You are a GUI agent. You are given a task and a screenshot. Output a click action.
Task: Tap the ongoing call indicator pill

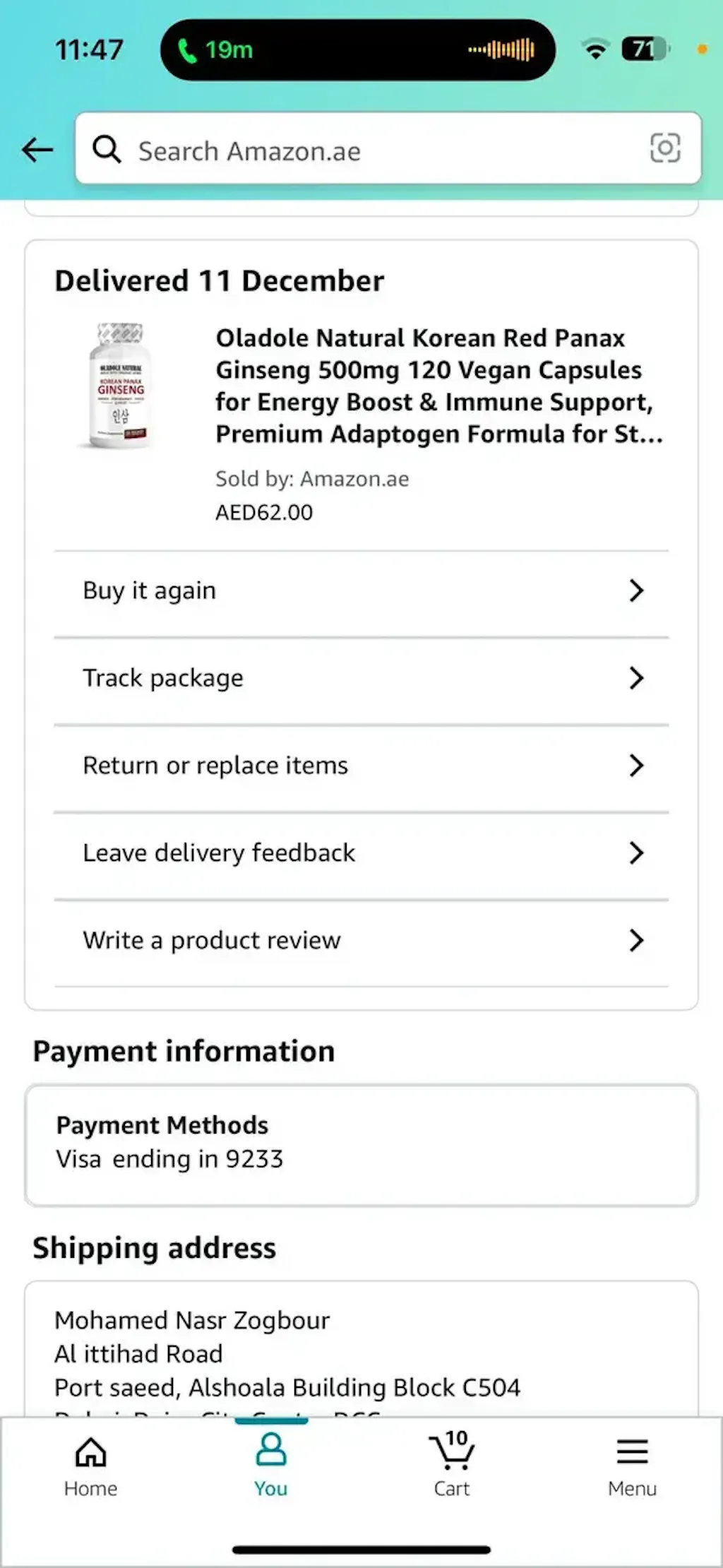pos(357,50)
